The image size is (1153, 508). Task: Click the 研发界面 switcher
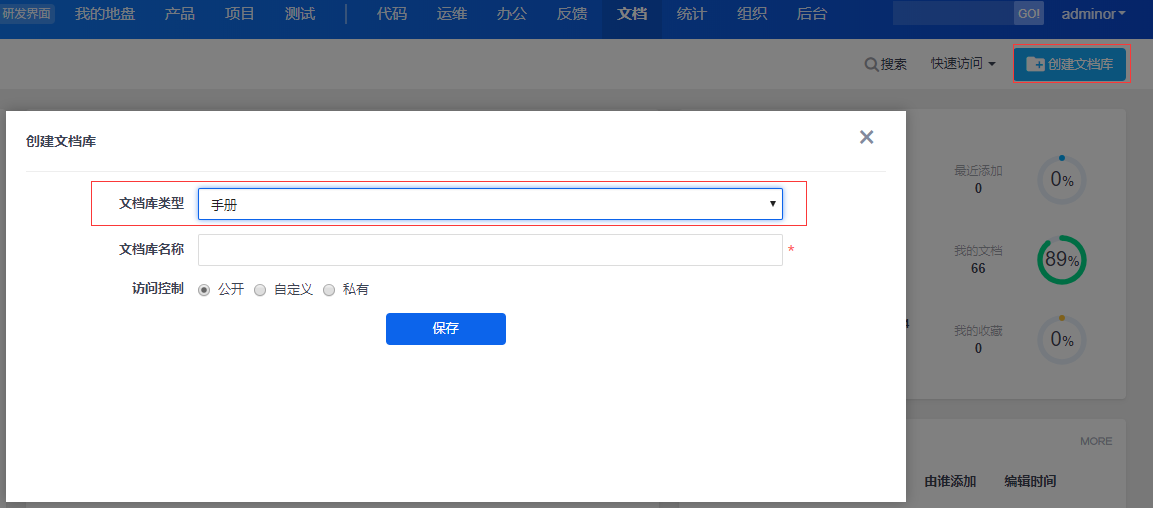27,13
